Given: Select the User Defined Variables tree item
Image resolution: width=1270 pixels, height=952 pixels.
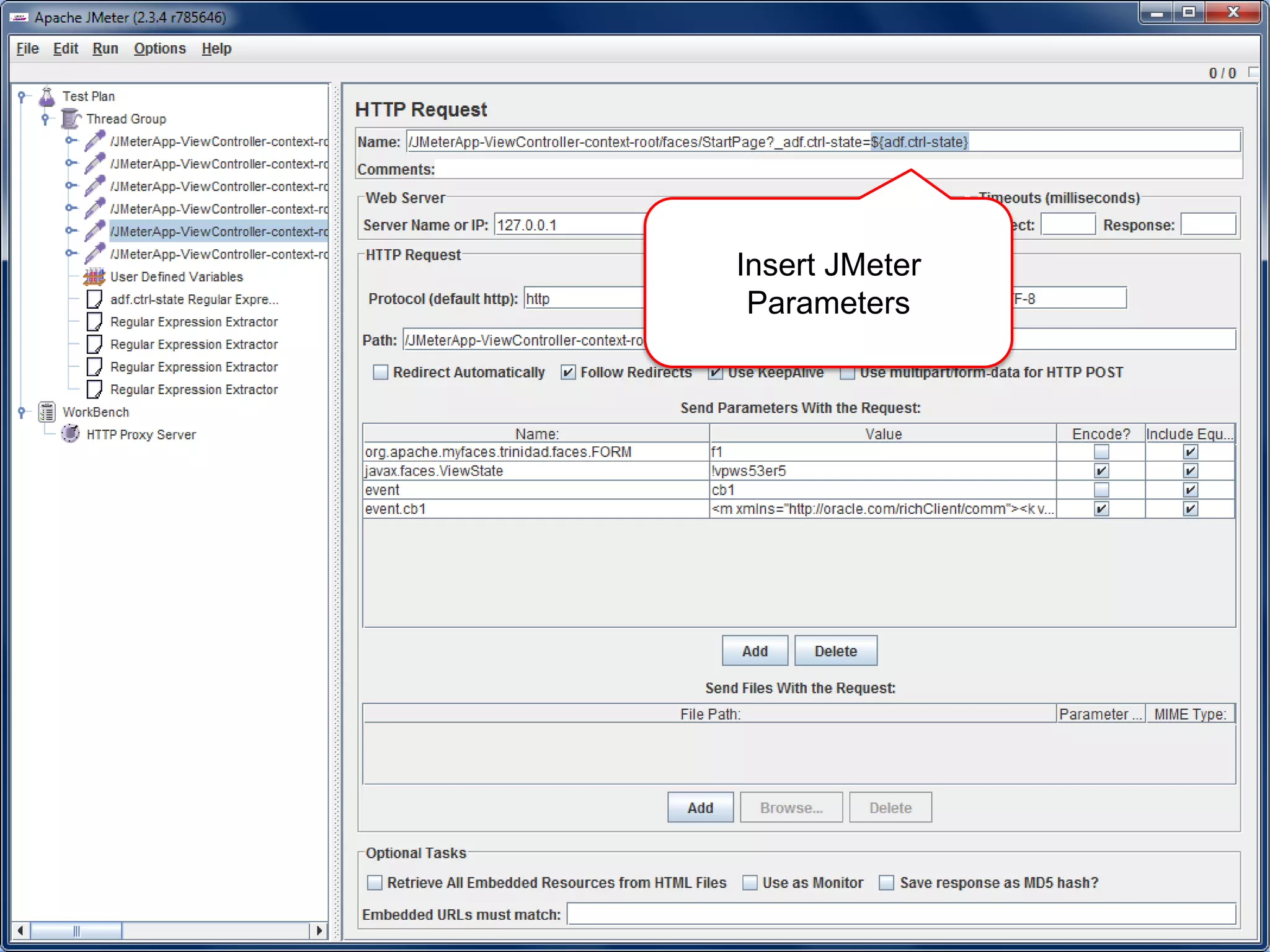Looking at the screenshot, I should [176, 276].
